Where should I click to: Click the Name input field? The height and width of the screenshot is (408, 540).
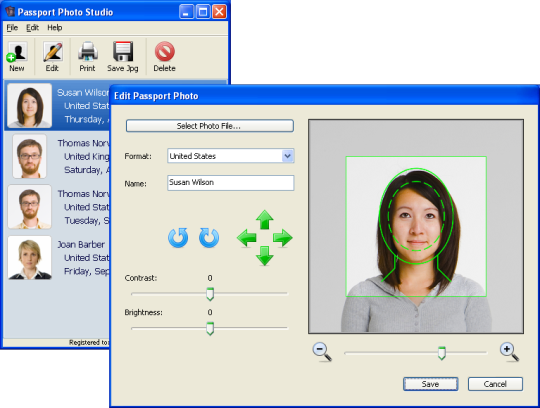(231, 183)
